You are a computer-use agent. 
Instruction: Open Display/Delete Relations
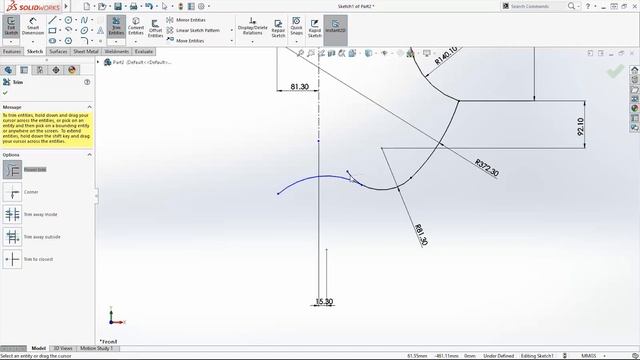coord(253,27)
